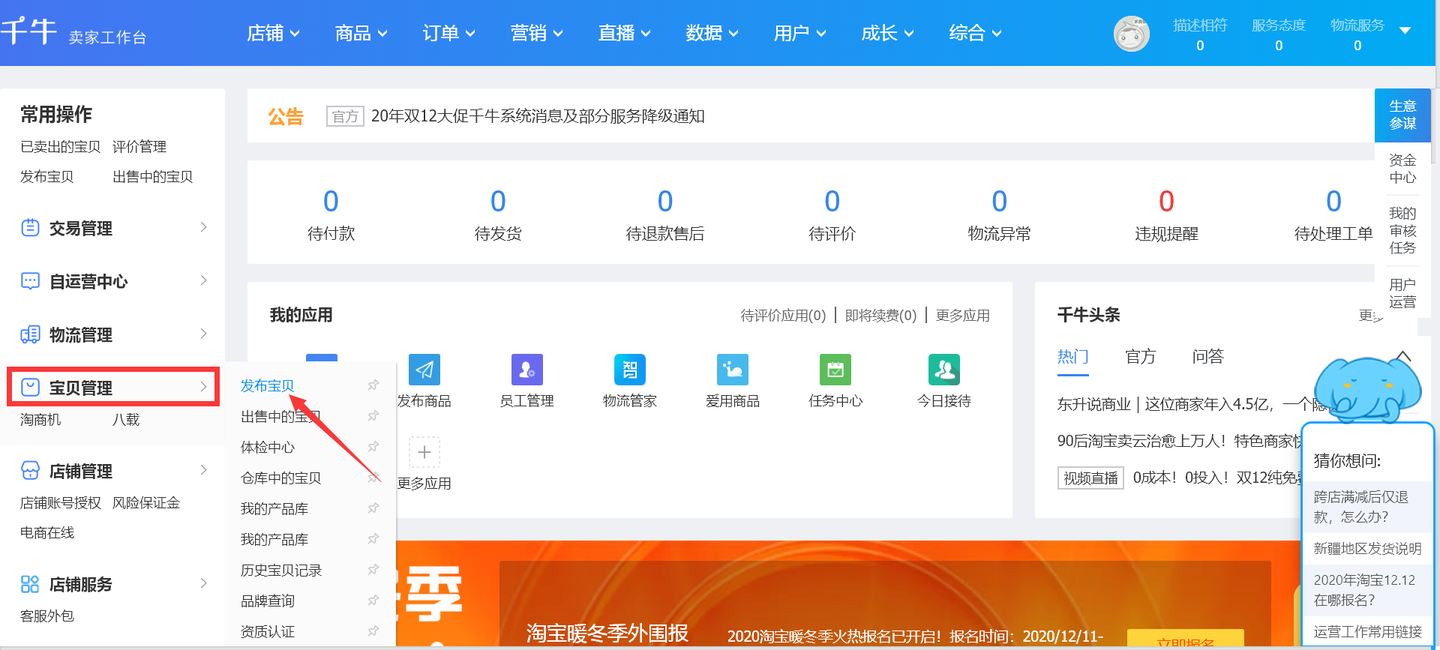Image resolution: width=1440 pixels, height=650 pixels.
Task: Open the 生意参谋 side tab
Action: click(x=1403, y=115)
